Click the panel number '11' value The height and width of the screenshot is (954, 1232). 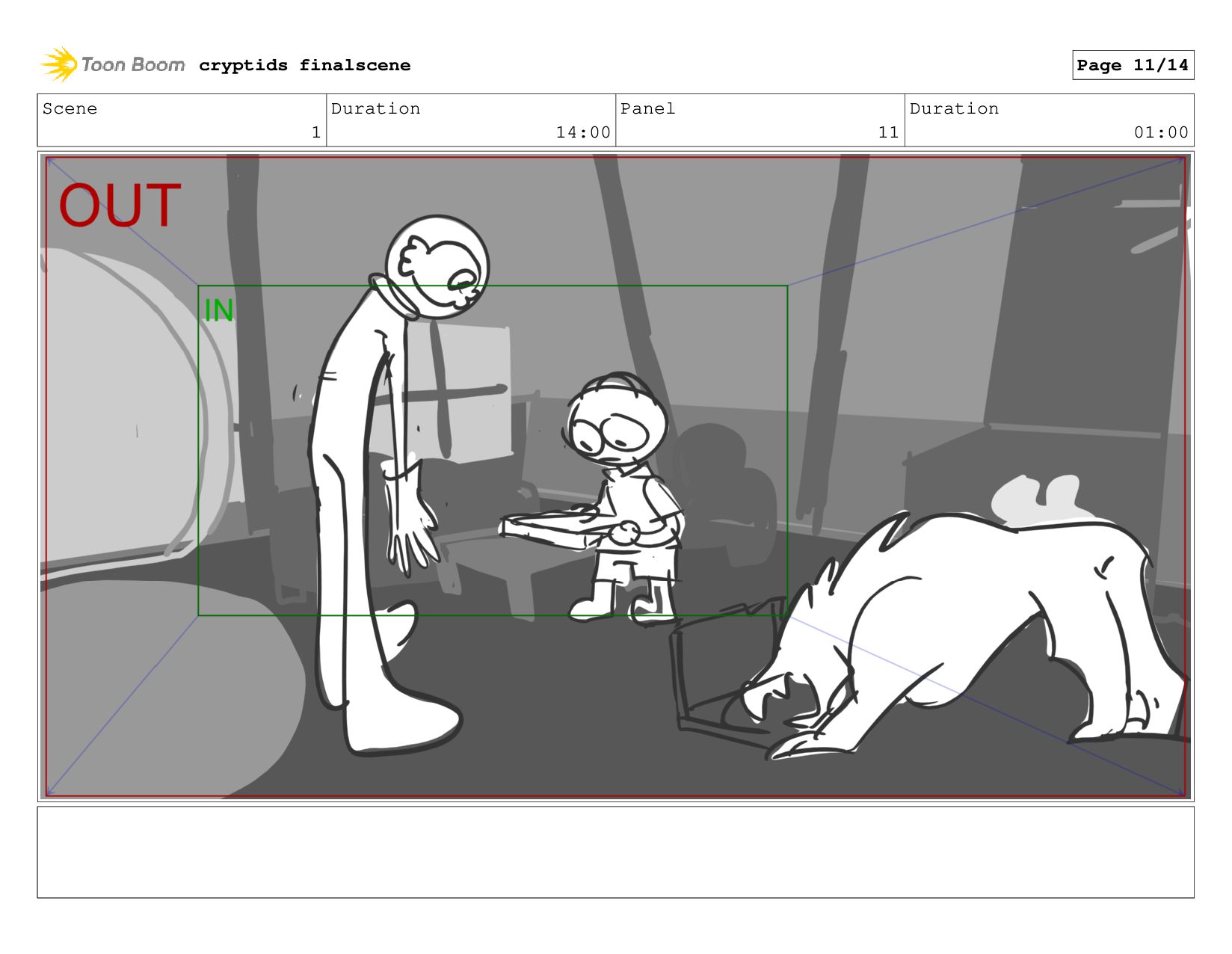[x=888, y=132]
